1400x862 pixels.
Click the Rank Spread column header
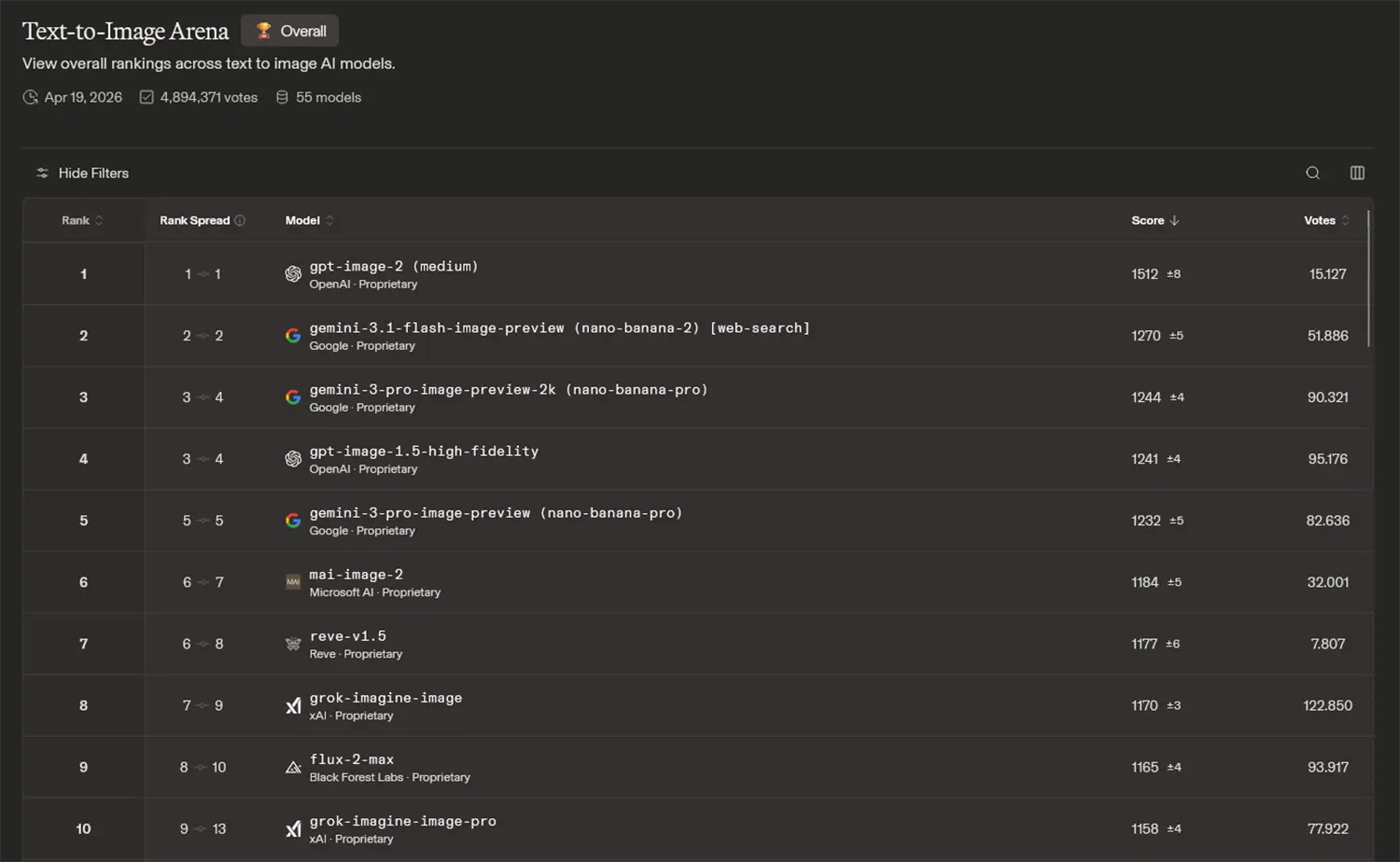[x=194, y=220]
